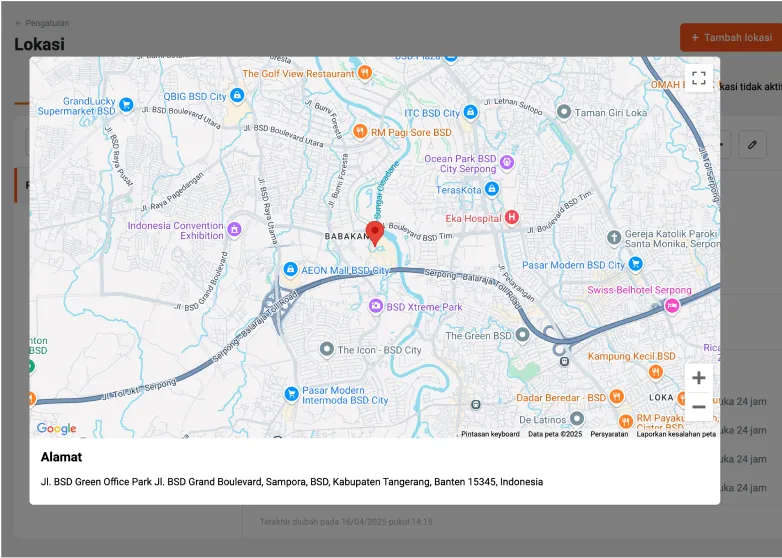This screenshot has width=782, height=558.
Task: Select De Latinos marker
Action: [x=577, y=418]
